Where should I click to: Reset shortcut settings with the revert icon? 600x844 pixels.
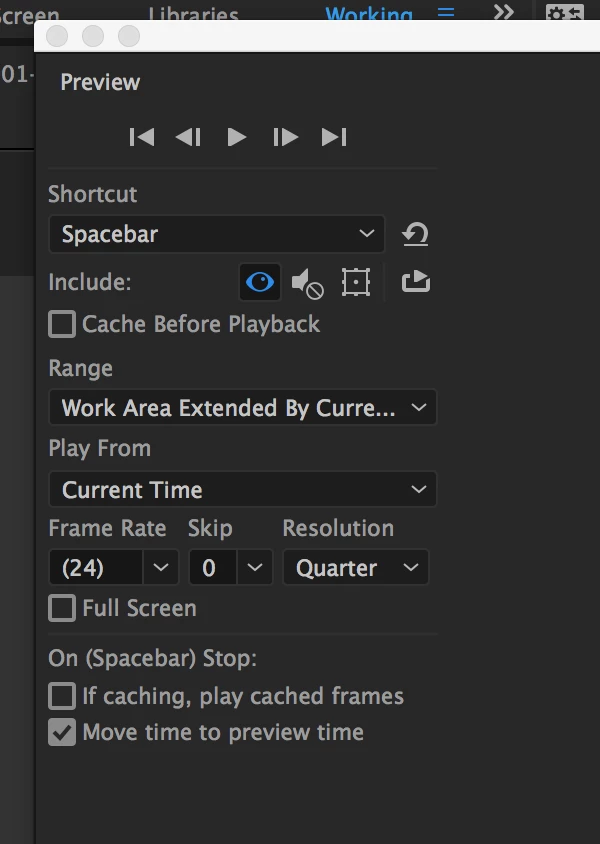[x=415, y=234]
